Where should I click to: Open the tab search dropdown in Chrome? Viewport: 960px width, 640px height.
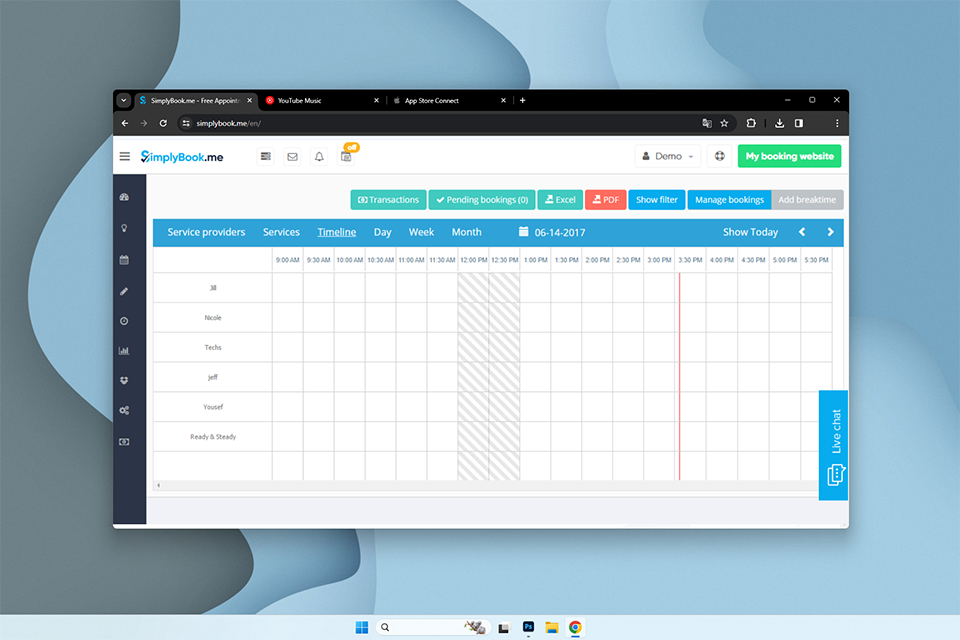click(124, 100)
